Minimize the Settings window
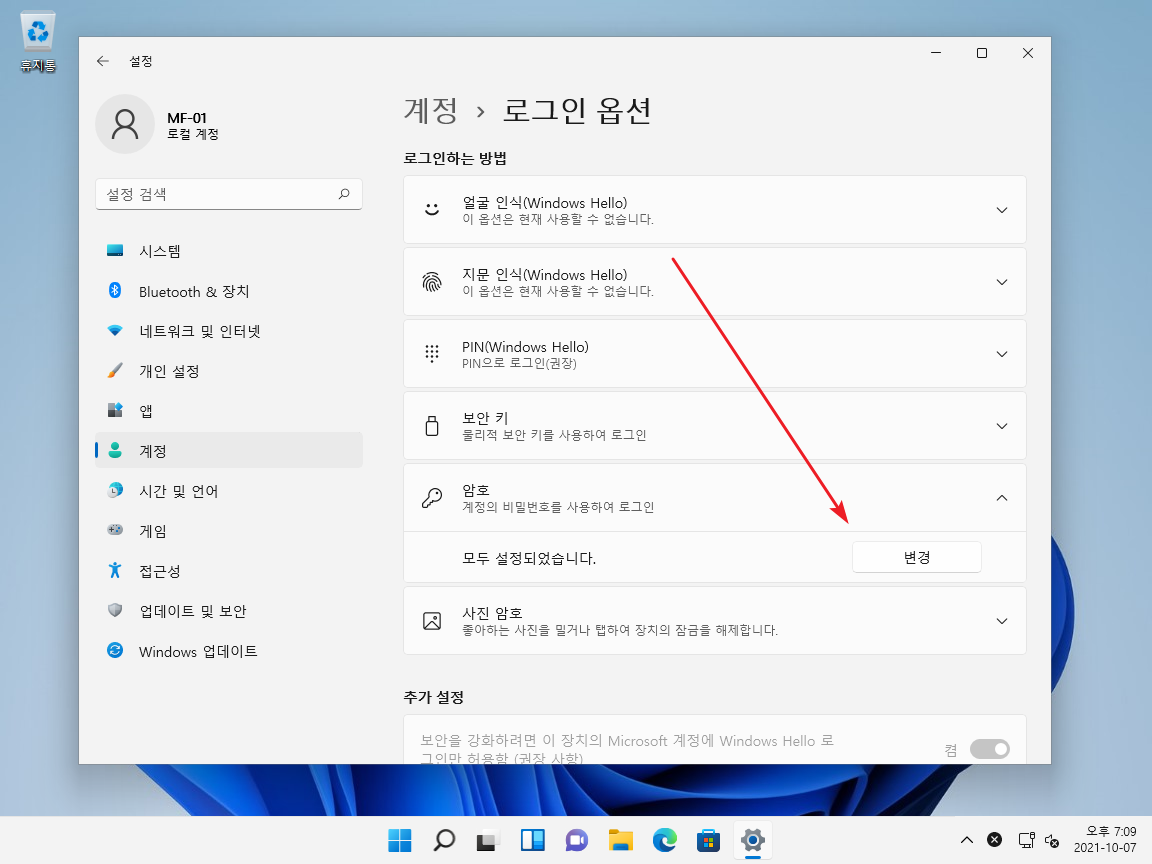Viewport: 1152px width, 864px height. [935, 53]
